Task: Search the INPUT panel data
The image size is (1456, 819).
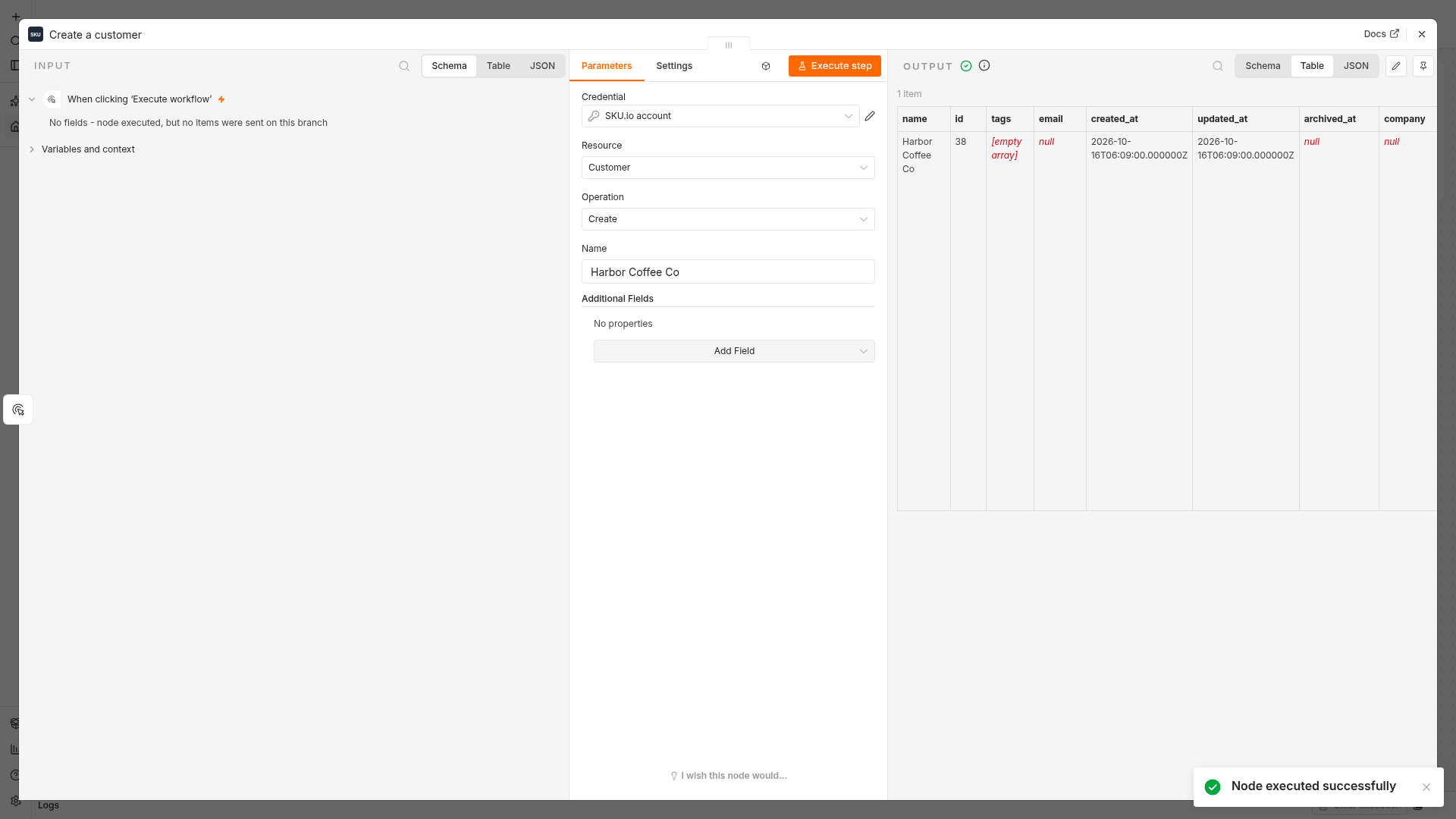Action: tap(404, 66)
